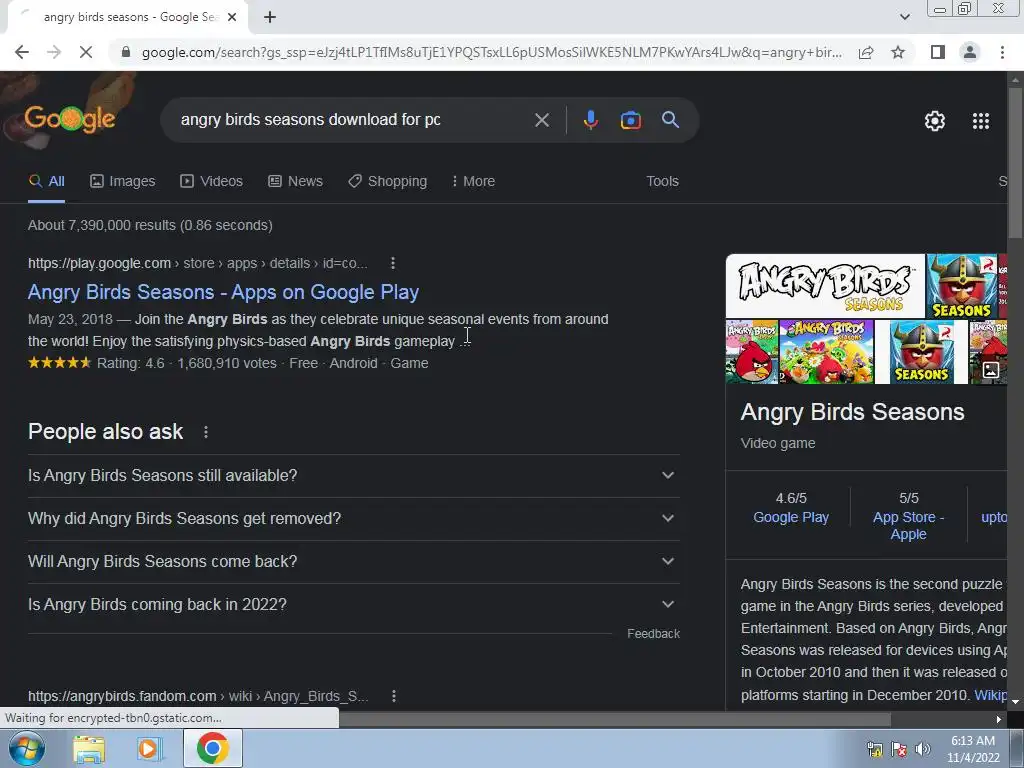Open Chrome three-dot menu
This screenshot has height=768, width=1024.
(1002, 52)
